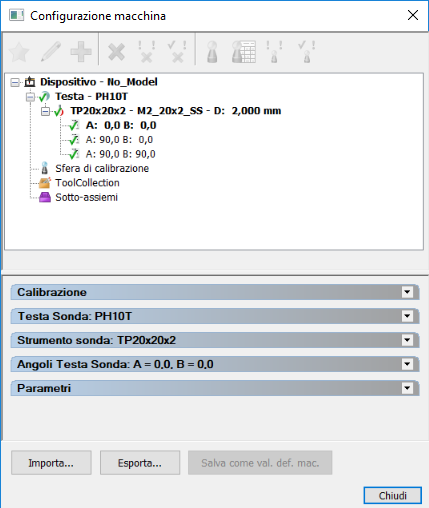Click the Esporta... button
The height and width of the screenshot is (508, 429).
coord(140,463)
